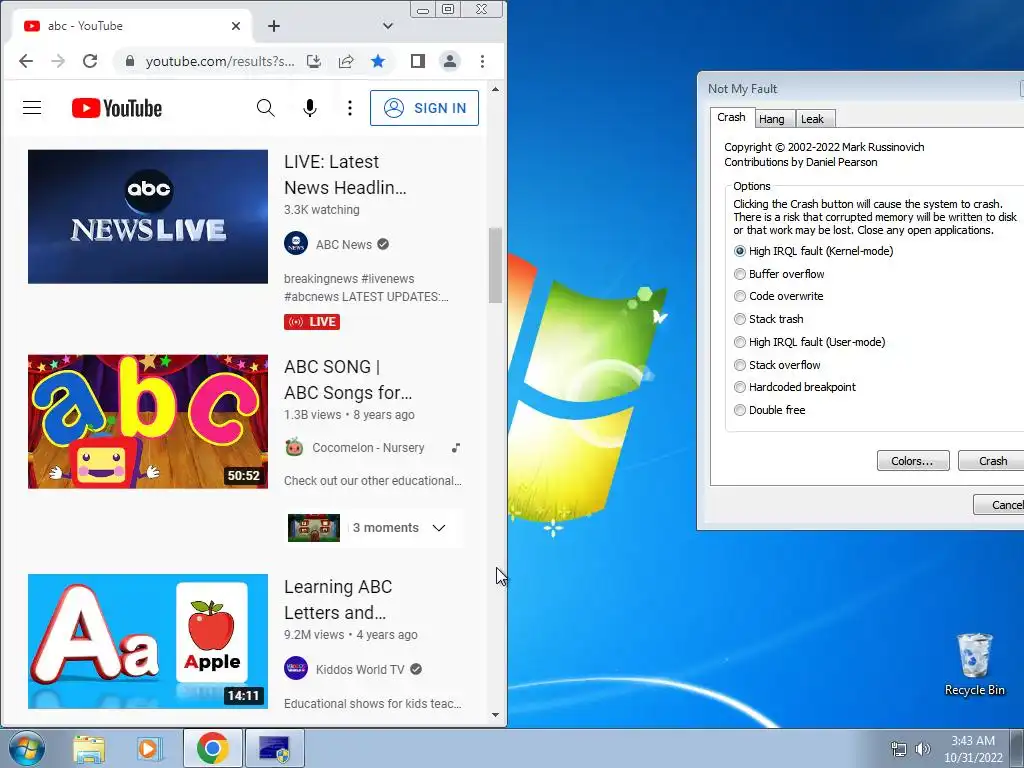Select High IRQL fault (Kernel-mode) option
Screen dimensions: 1024x768
tap(740, 251)
